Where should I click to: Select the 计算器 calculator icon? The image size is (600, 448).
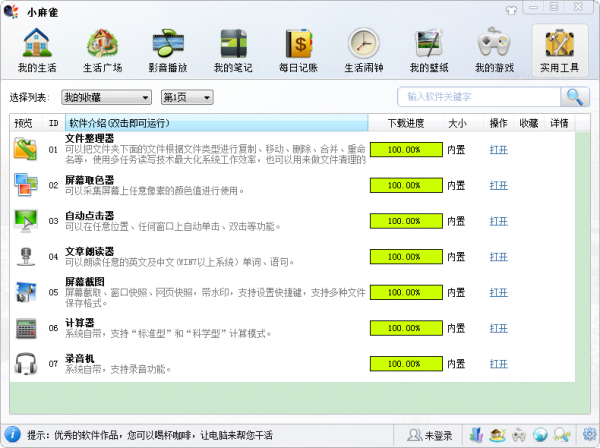point(26,328)
